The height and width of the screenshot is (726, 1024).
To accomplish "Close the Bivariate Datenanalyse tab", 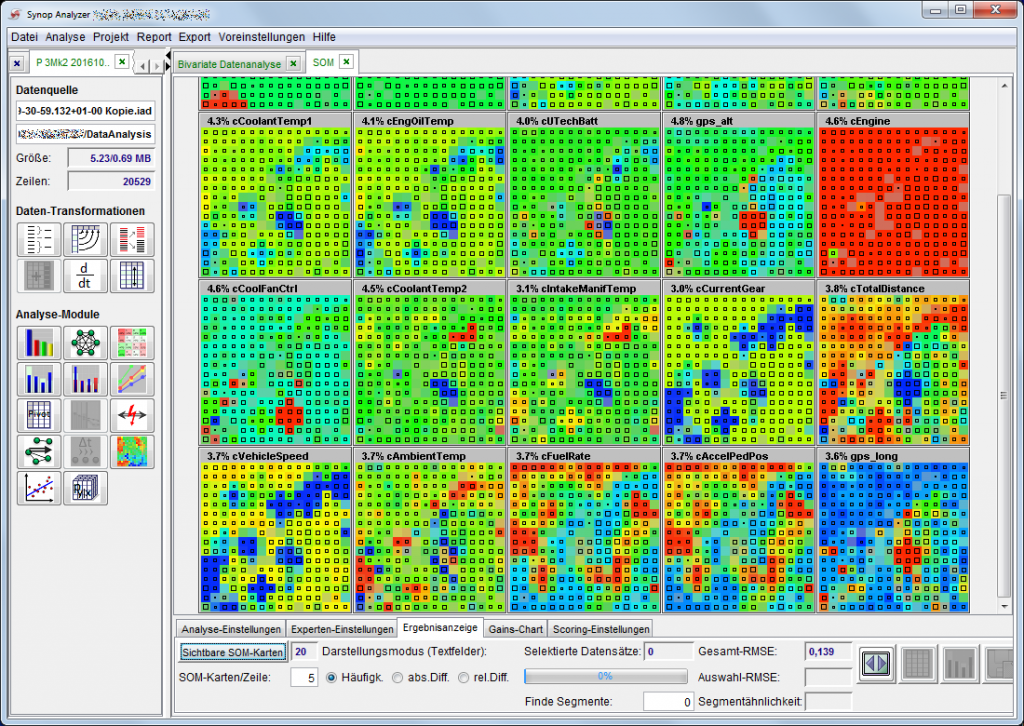I will 293,62.
